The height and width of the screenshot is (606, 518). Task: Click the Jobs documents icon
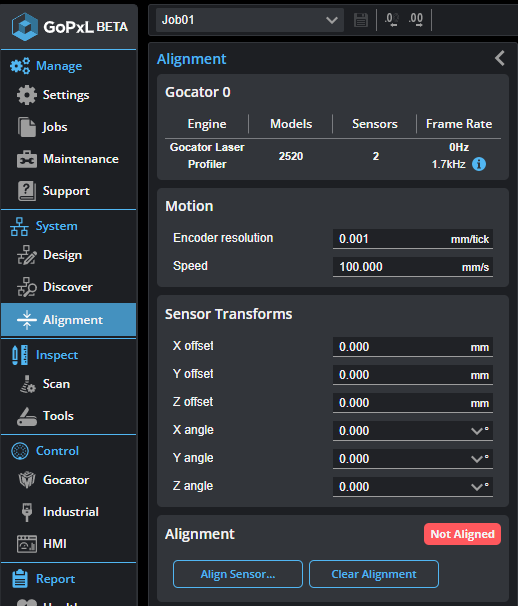coord(27,127)
